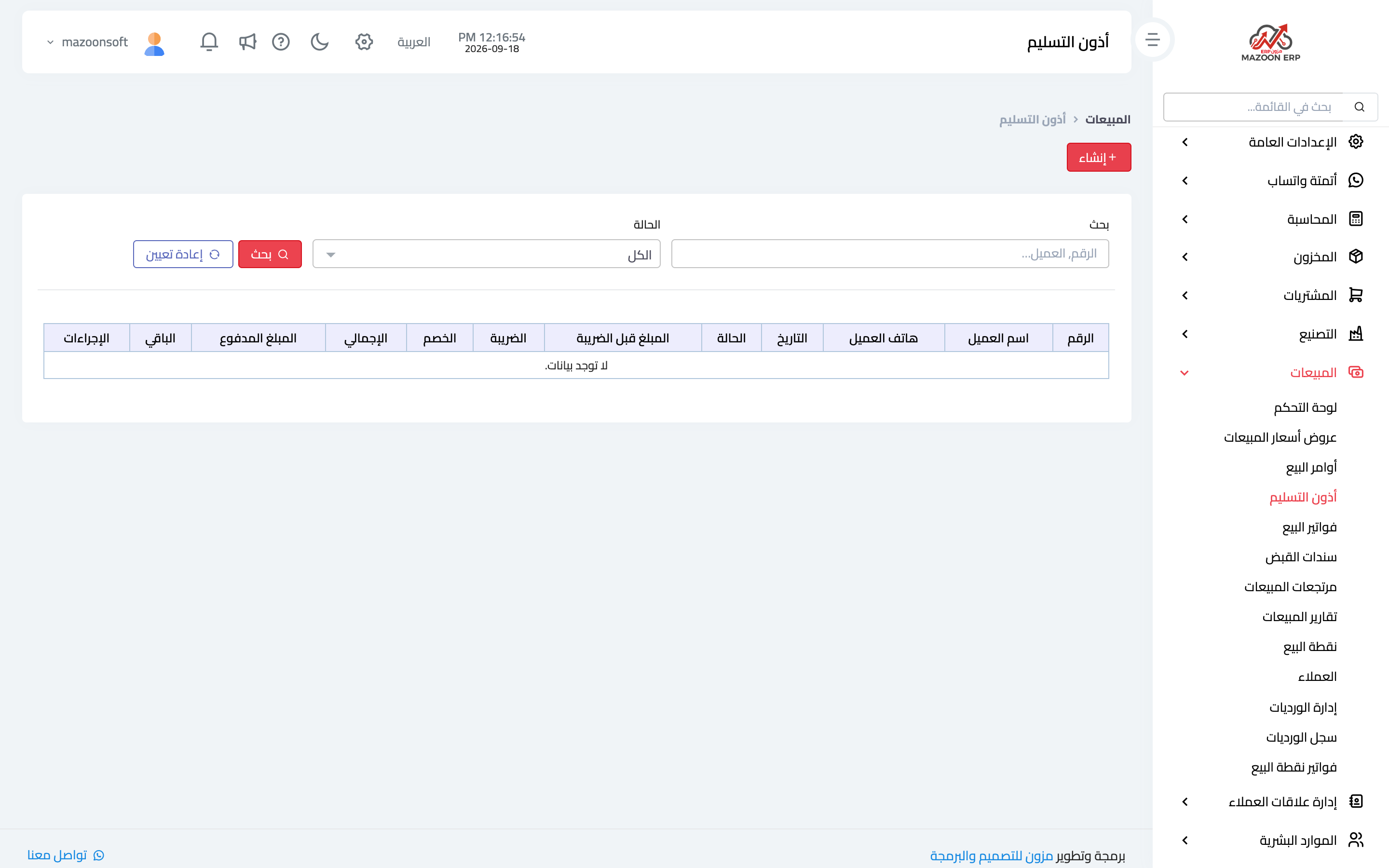
Task: Open مزون للتصميم والبرمجة footer link
Action: (991, 855)
